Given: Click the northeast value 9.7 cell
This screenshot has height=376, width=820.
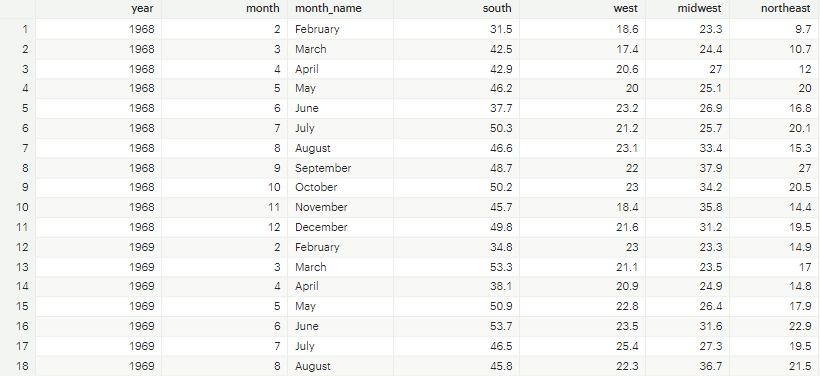Looking at the screenshot, I should pyautogui.click(x=773, y=29).
